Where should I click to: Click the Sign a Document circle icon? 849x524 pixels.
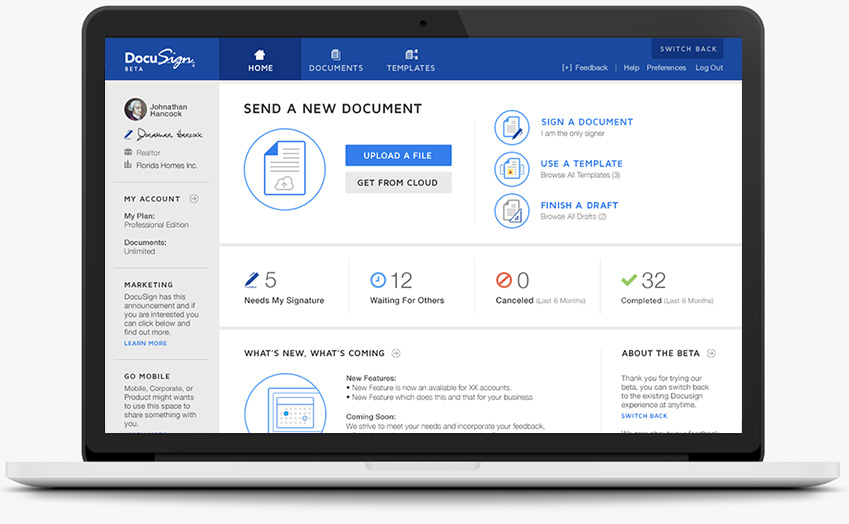pyautogui.click(x=512, y=128)
